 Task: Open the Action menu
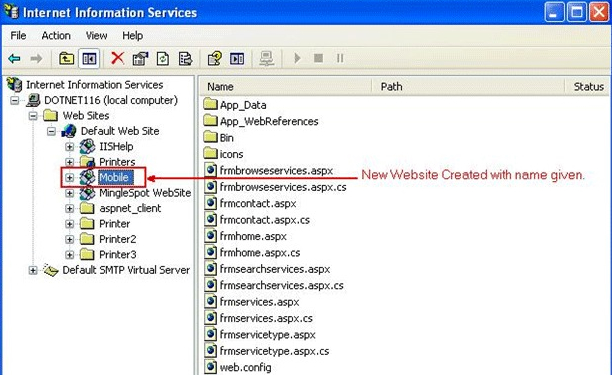click(56, 36)
